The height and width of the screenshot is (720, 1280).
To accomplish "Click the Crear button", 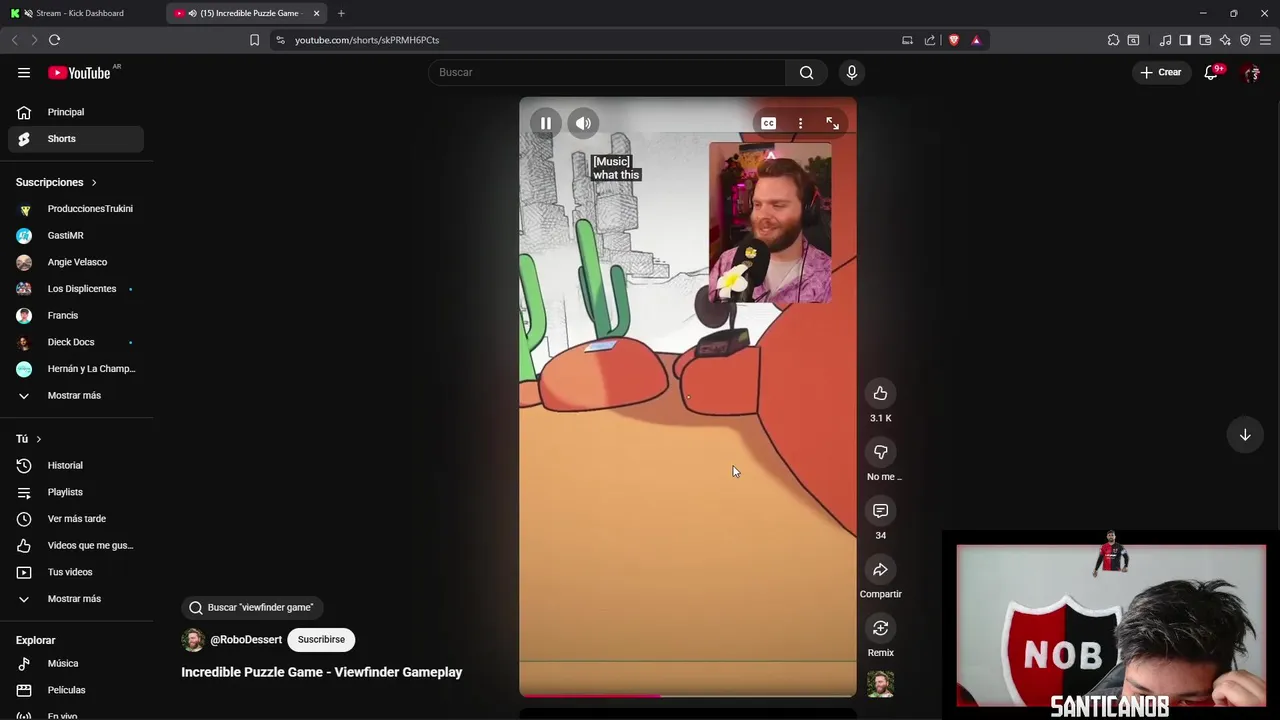I will [x=1161, y=72].
